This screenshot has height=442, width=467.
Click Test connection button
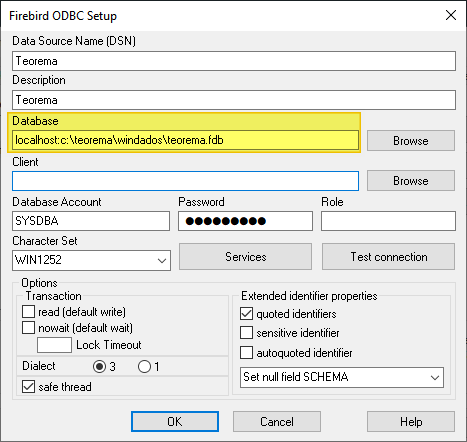coord(388,257)
